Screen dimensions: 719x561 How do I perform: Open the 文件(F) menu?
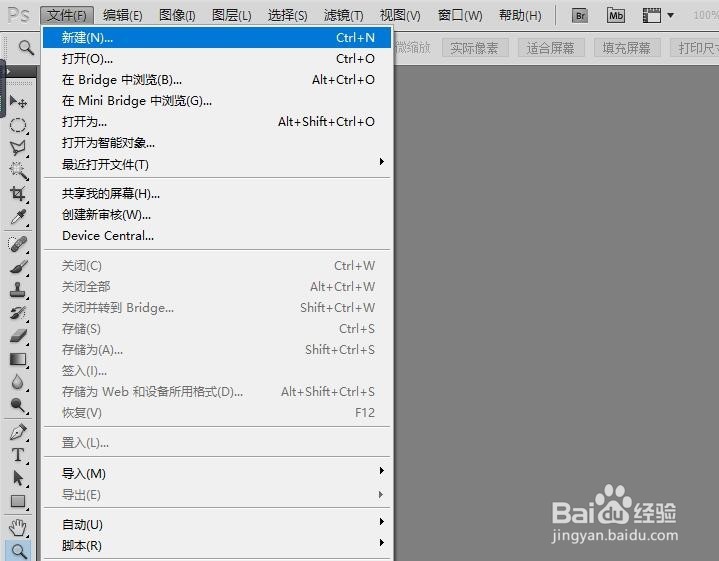click(67, 16)
